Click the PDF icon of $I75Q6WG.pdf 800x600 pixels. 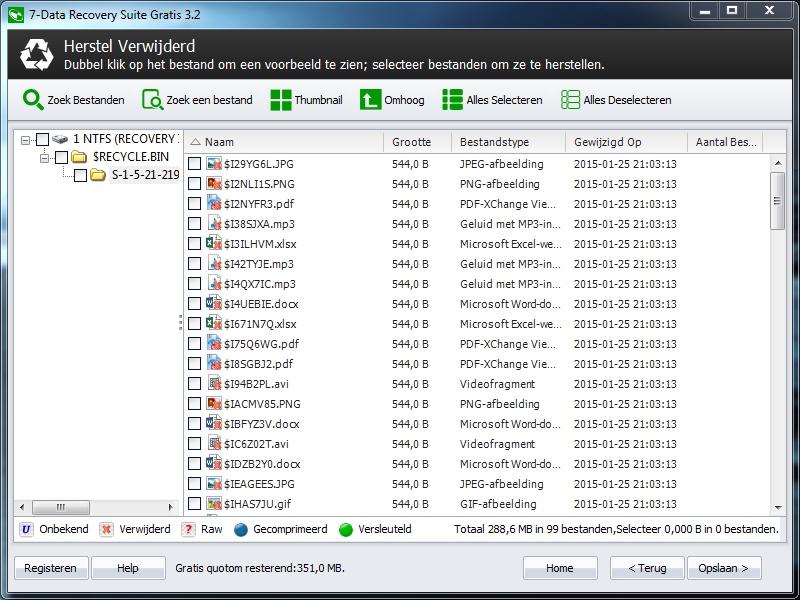(x=214, y=343)
